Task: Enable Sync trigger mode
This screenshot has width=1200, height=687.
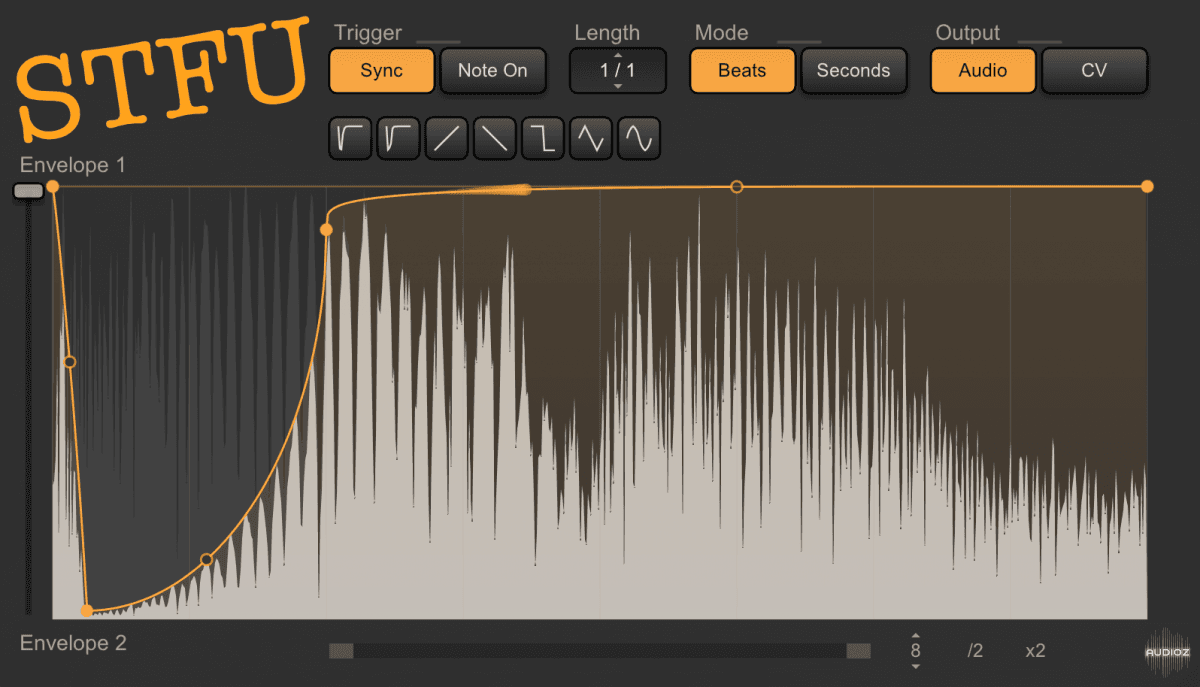Action: click(x=382, y=71)
